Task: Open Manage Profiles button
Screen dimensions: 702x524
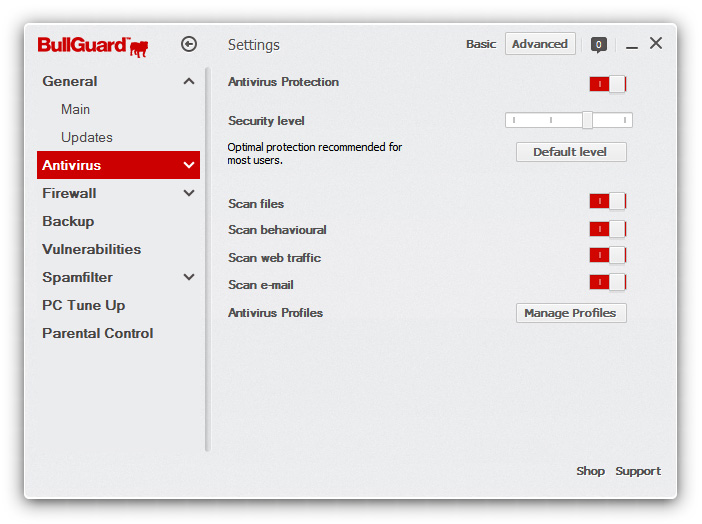Action: 571,313
